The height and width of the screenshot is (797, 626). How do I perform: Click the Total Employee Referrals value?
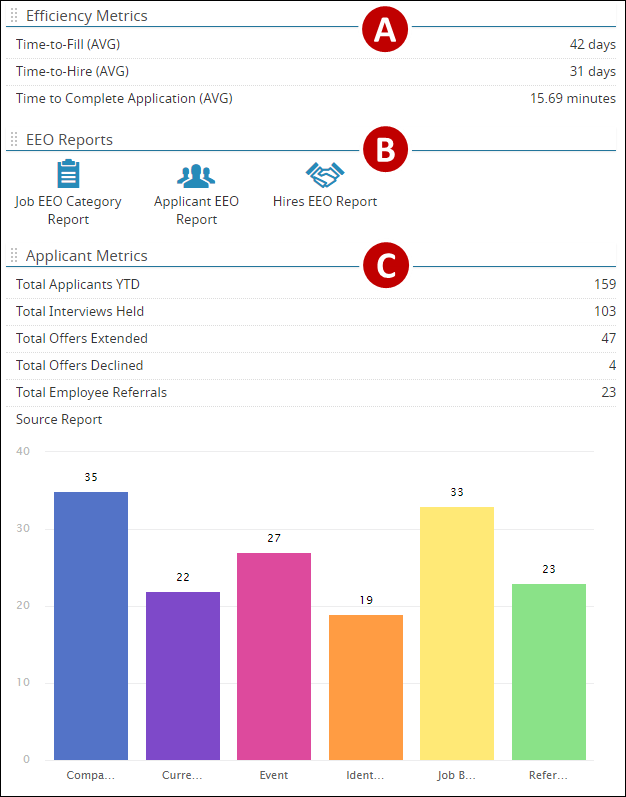tap(609, 392)
